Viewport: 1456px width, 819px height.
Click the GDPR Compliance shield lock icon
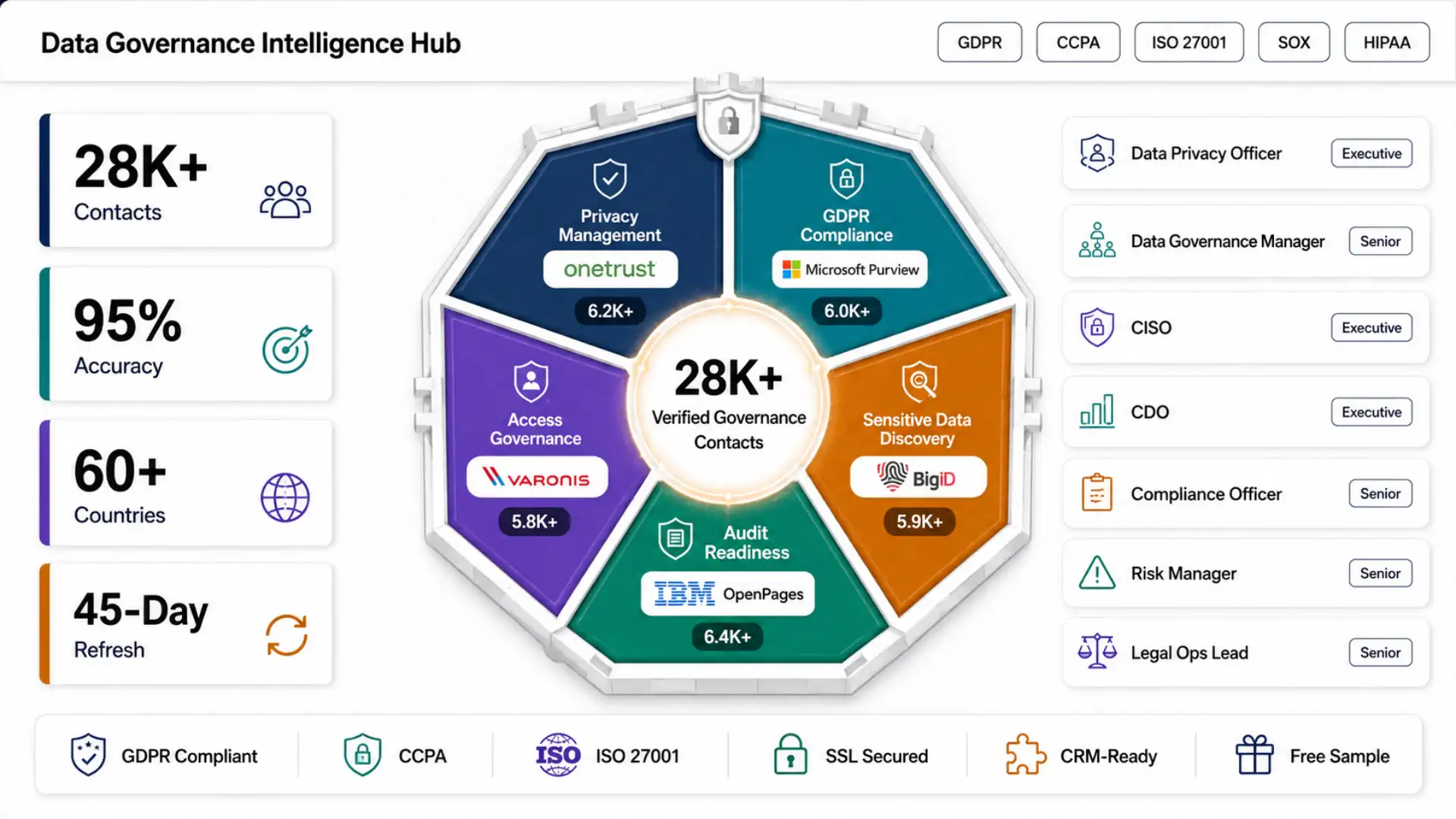tap(846, 179)
